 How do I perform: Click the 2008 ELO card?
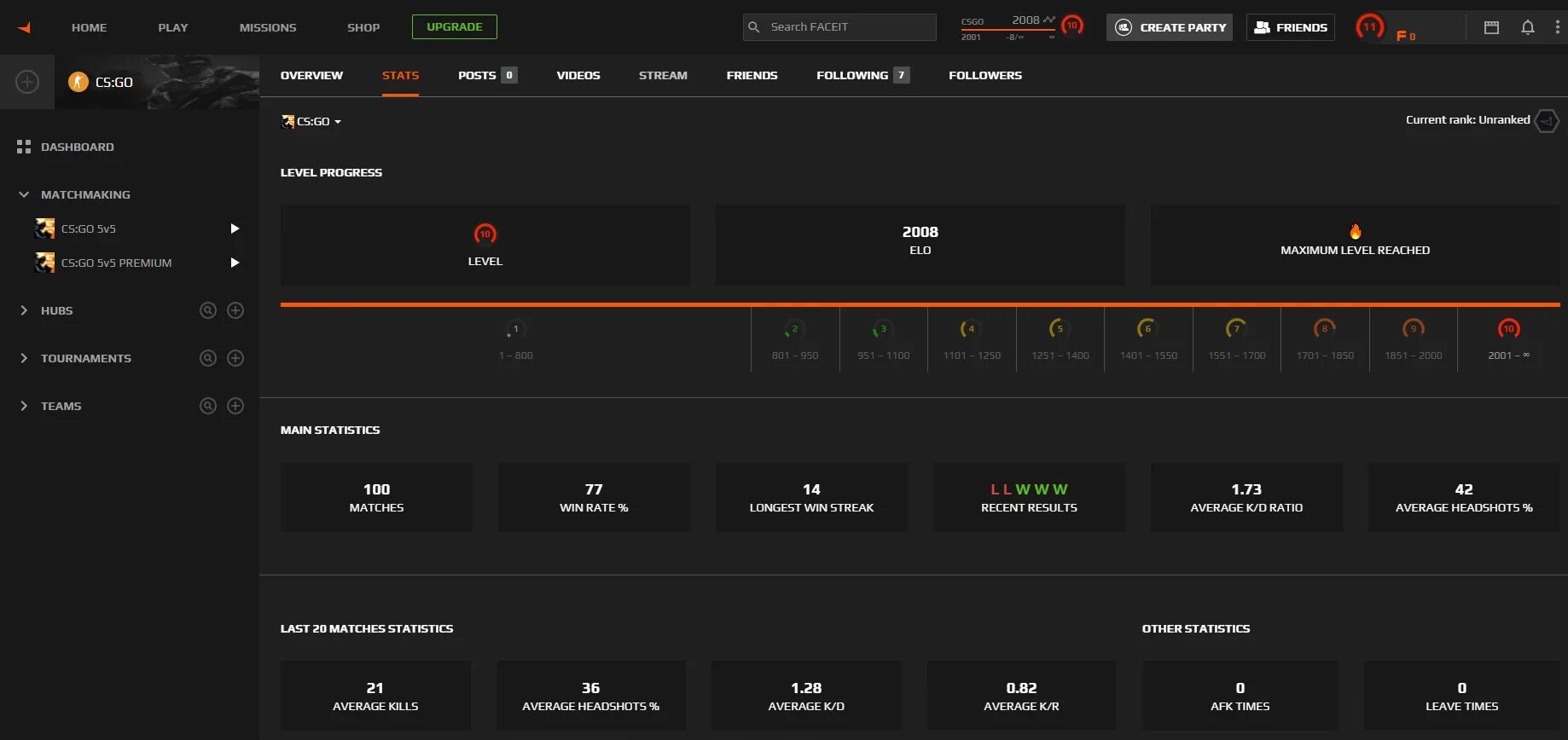click(920, 245)
